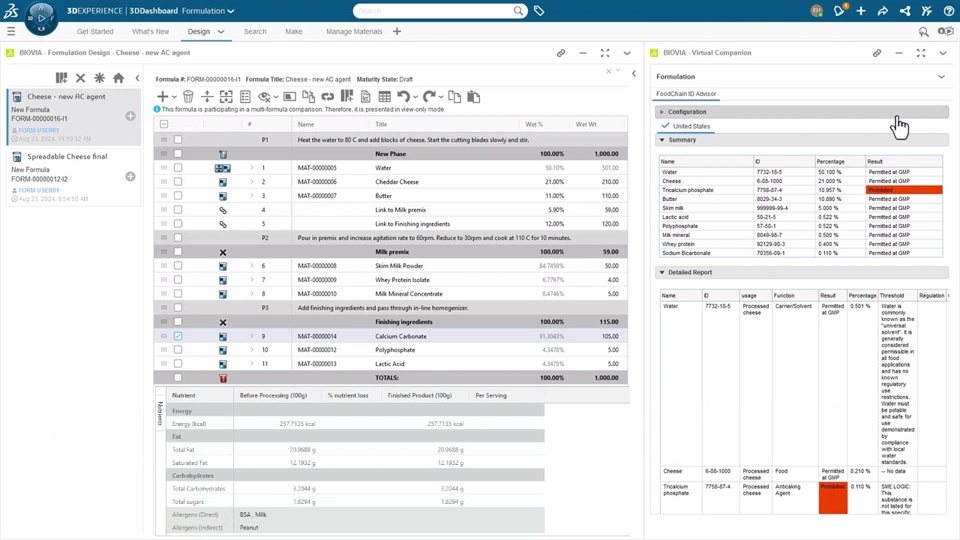Click the top search input field

coord(435,10)
